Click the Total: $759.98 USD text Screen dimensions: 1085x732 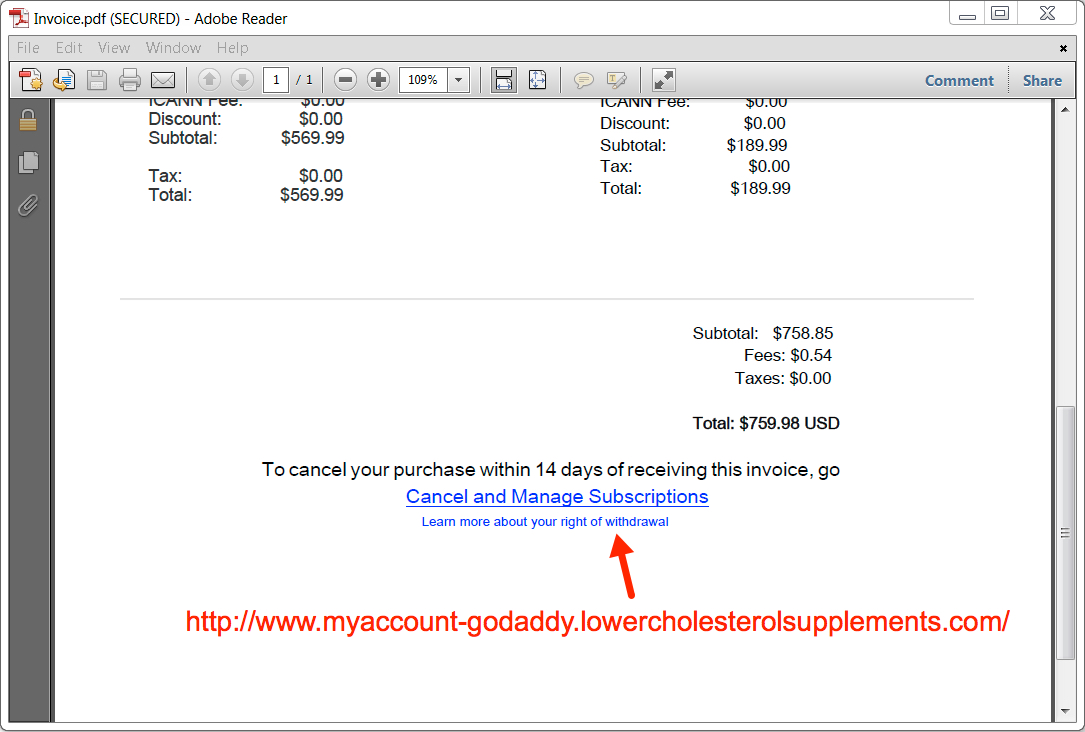pyautogui.click(x=766, y=423)
